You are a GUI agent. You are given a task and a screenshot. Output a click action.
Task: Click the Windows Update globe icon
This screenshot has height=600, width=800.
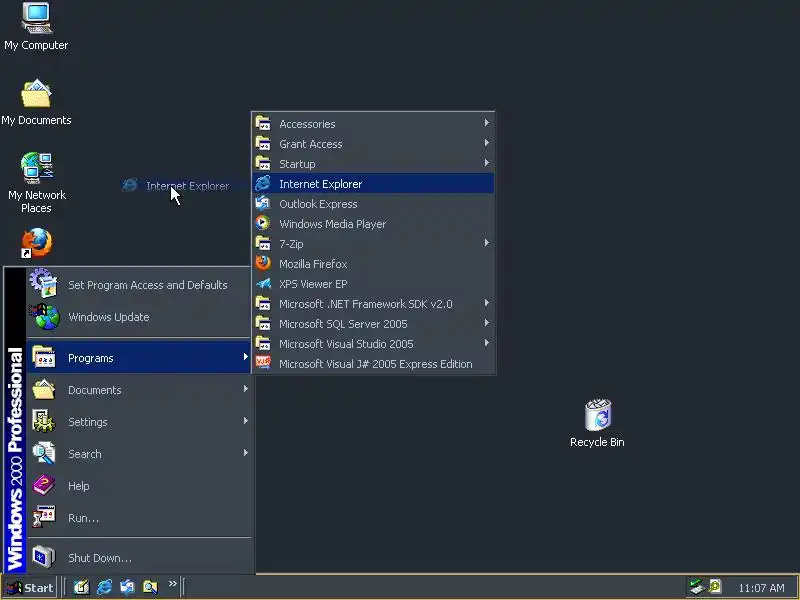tap(45, 316)
